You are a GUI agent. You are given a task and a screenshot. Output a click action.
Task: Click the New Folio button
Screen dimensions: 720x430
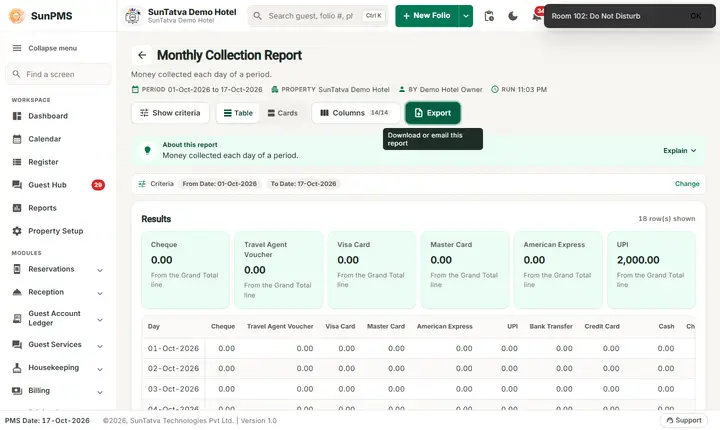point(427,16)
